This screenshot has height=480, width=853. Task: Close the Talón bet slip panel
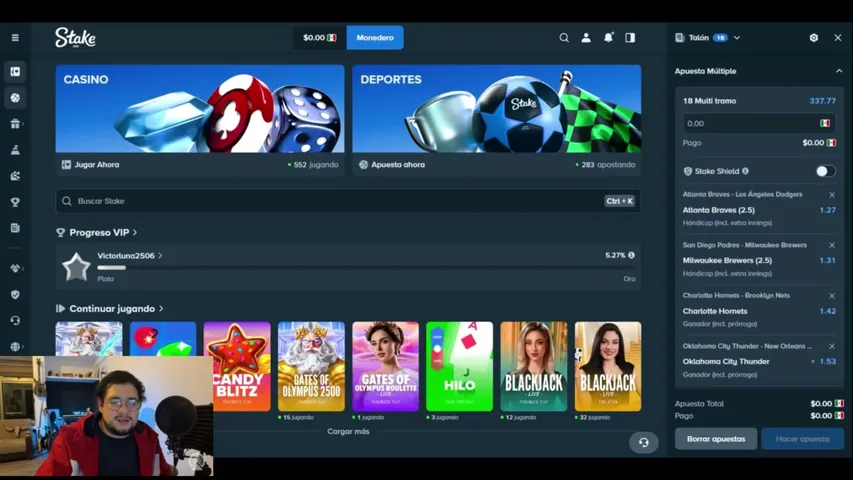point(838,38)
